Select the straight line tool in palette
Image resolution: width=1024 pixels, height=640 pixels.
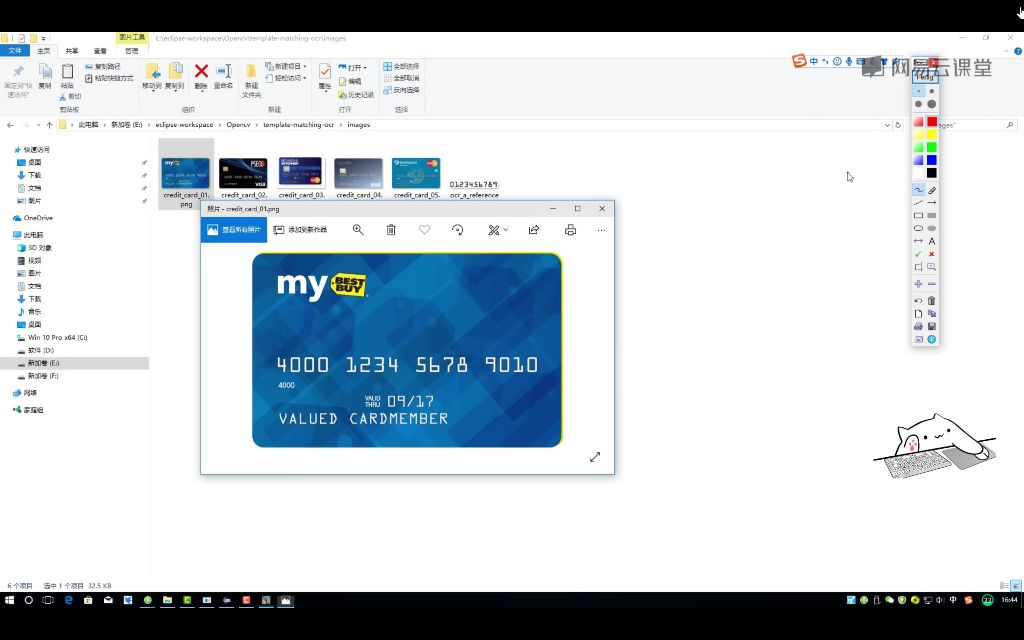tap(918, 203)
